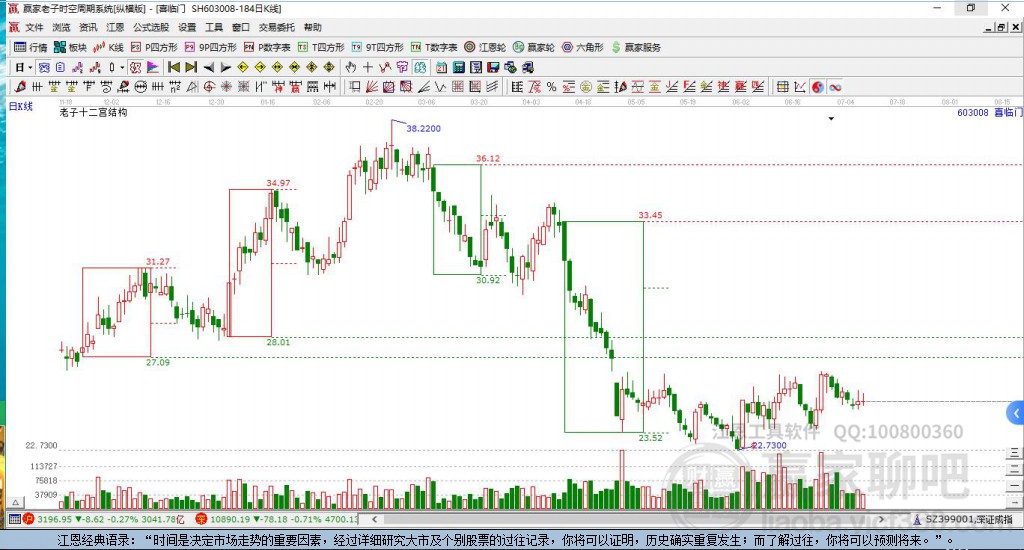Open the 浏览 menu
Viewport: 1024px width, 550px height.
(x=61, y=27)
